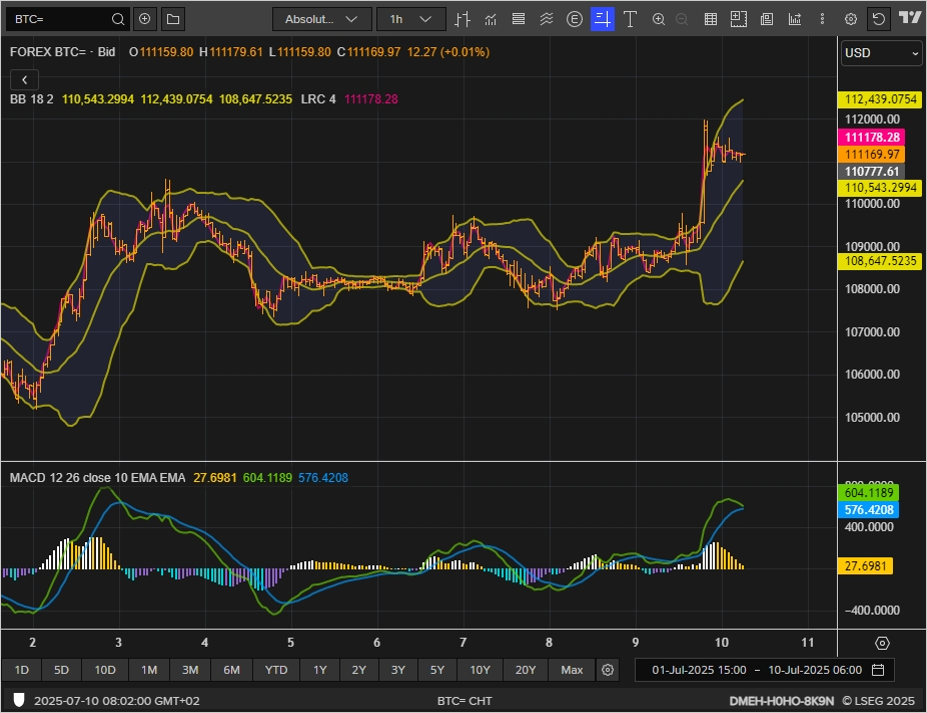Add a symbol with the plus button
Screen dimensions: 927x713
144,20
